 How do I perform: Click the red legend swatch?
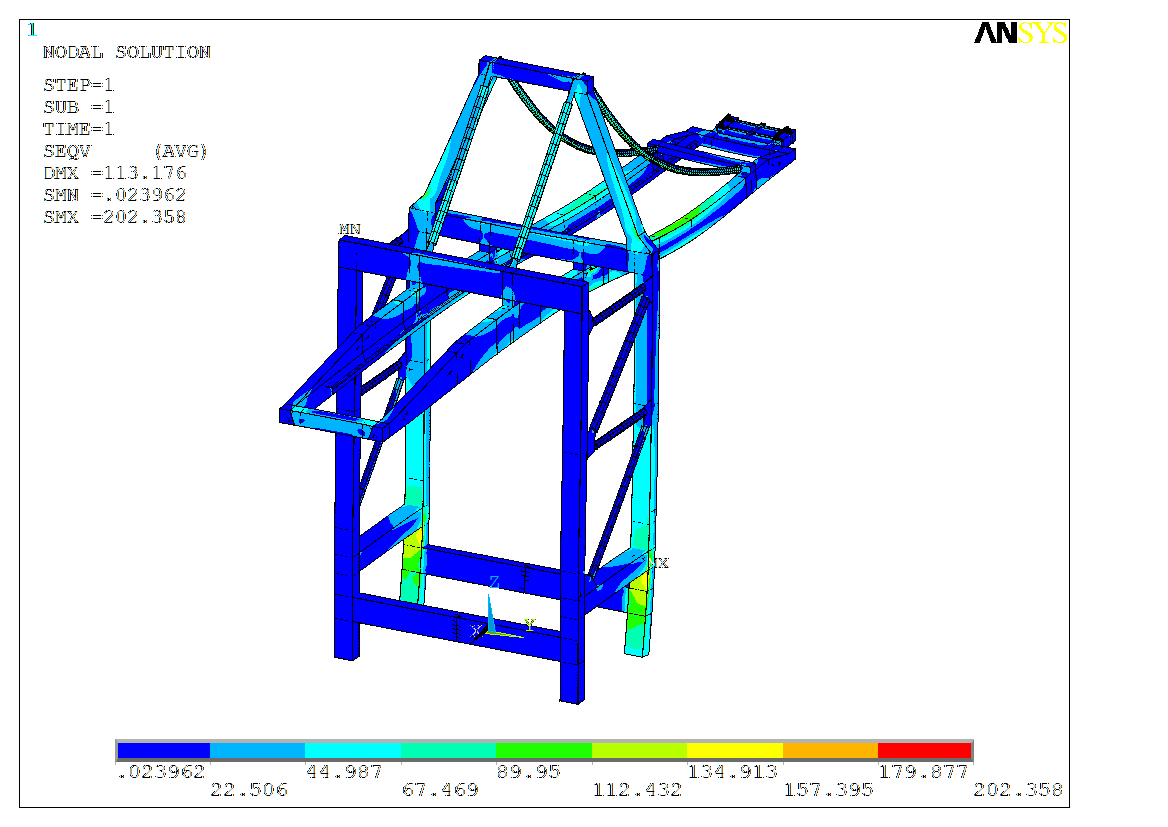pyautogui.click(x=924, y=750)
